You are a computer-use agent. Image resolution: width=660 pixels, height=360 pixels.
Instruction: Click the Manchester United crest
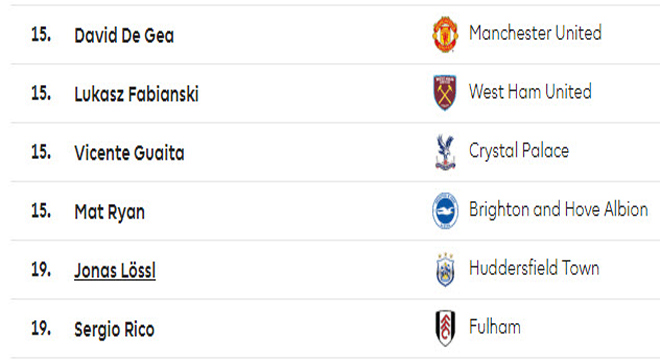tap(445, 34)
